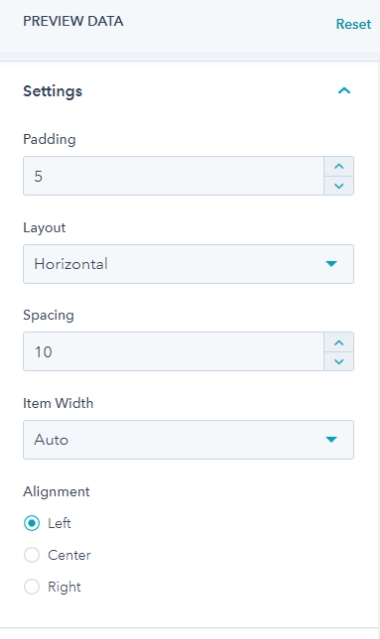Viewport: 380px width, 639px height.
Task: Decrease Spacing with the down arrow
Action: 339,361
